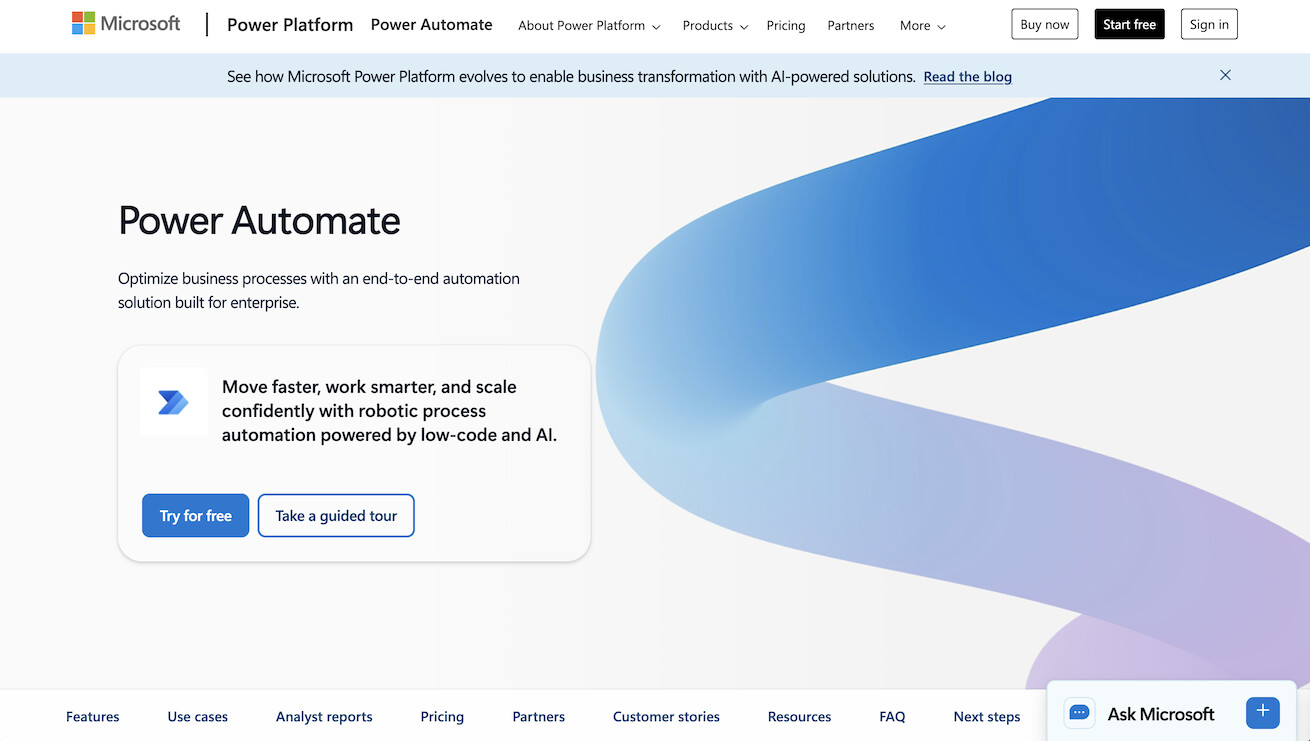Switch to the Pricing tab
The width and height of the screenshot is (1310, 741).
click(442, 716)
